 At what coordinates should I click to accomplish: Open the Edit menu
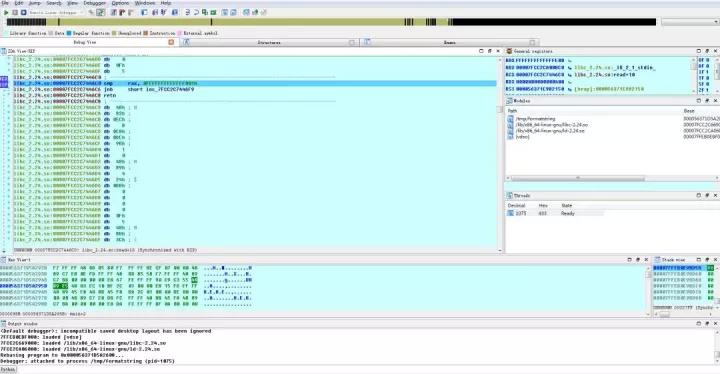click(19, 3)
